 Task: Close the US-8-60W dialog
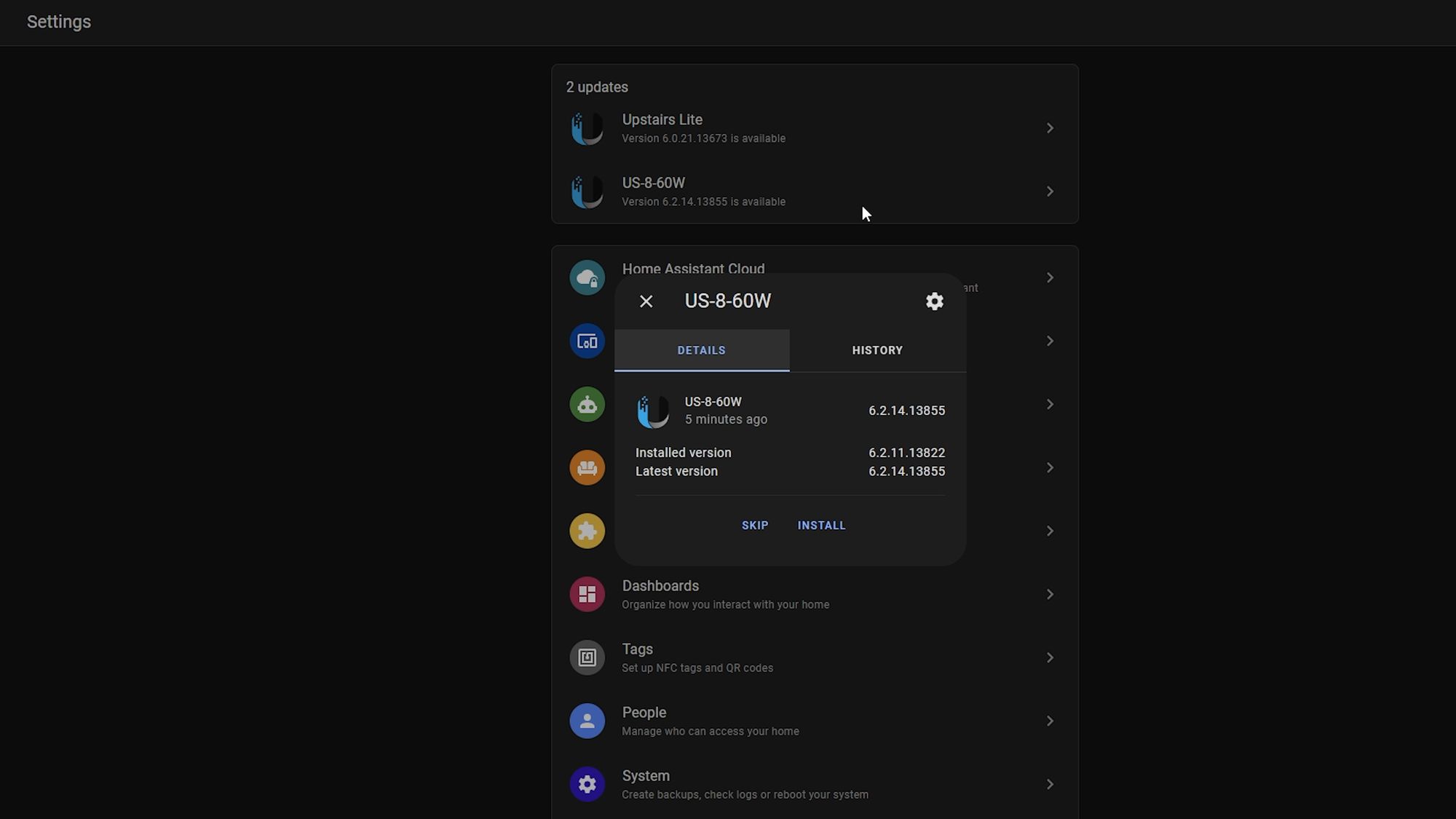(646, 301)
